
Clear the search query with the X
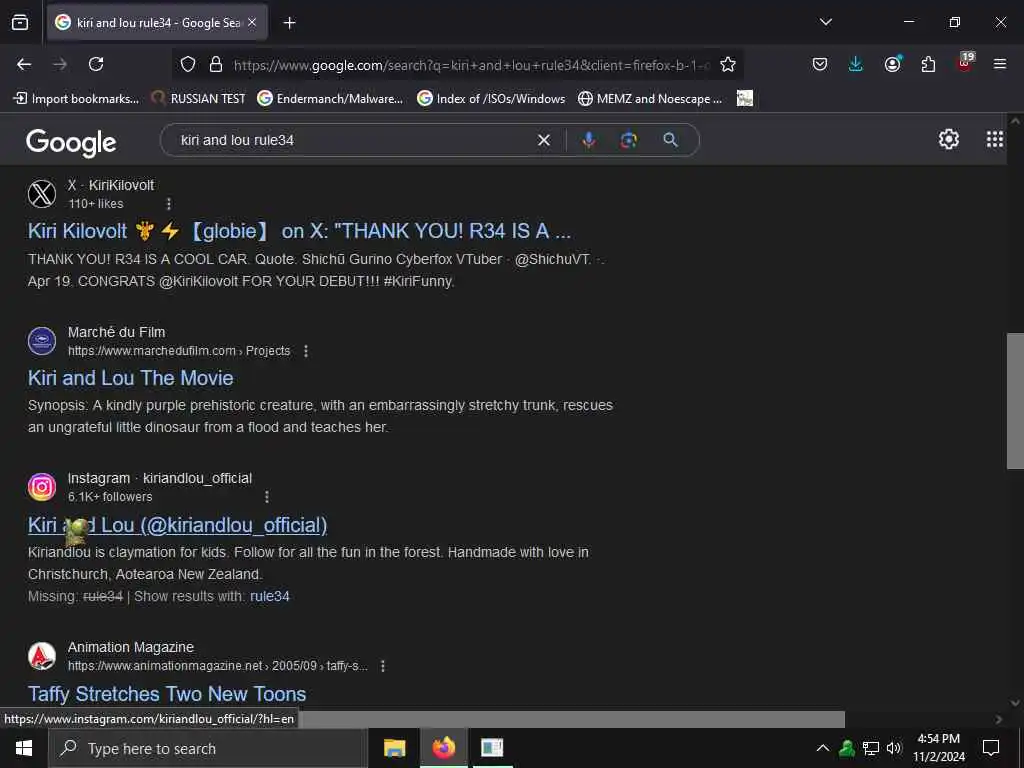543,140
